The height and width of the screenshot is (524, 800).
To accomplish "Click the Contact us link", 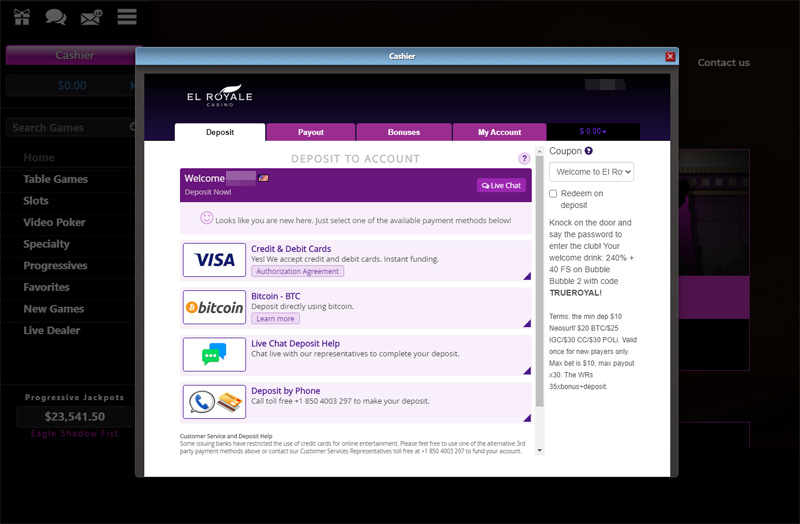I will point(723,63).
